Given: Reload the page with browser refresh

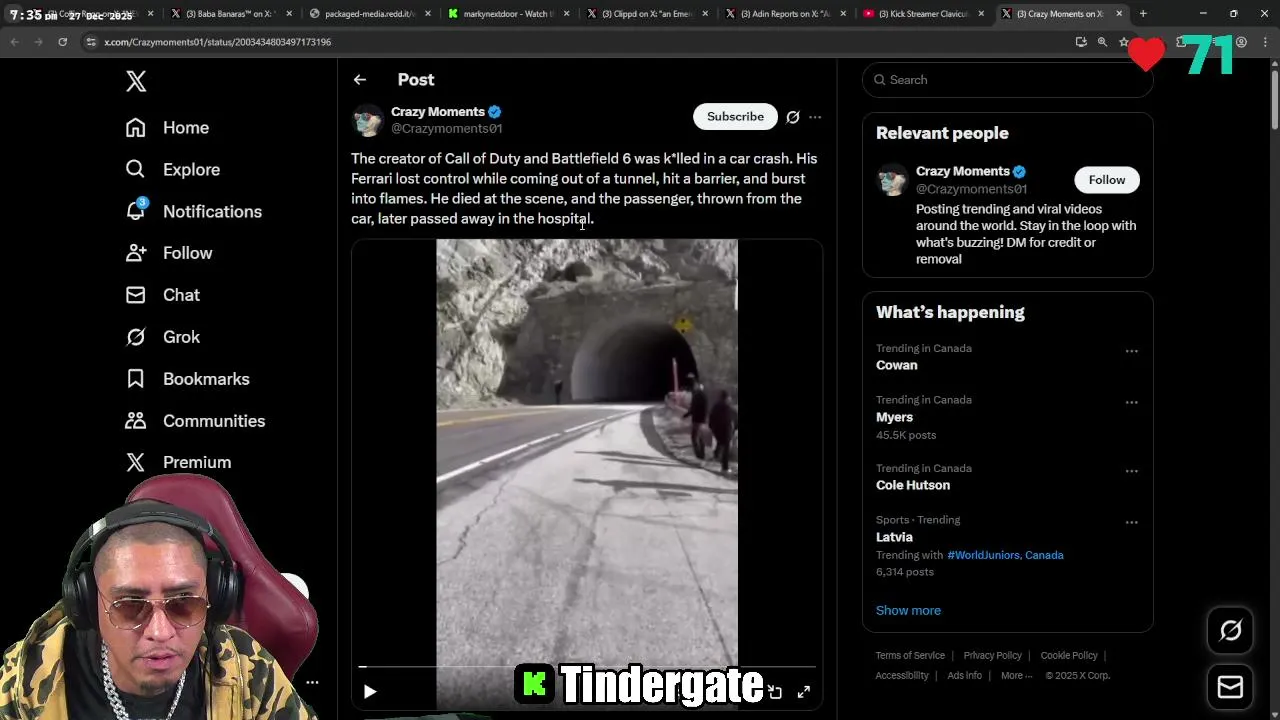Looking at the screenshot, I should tap(62, 42).
